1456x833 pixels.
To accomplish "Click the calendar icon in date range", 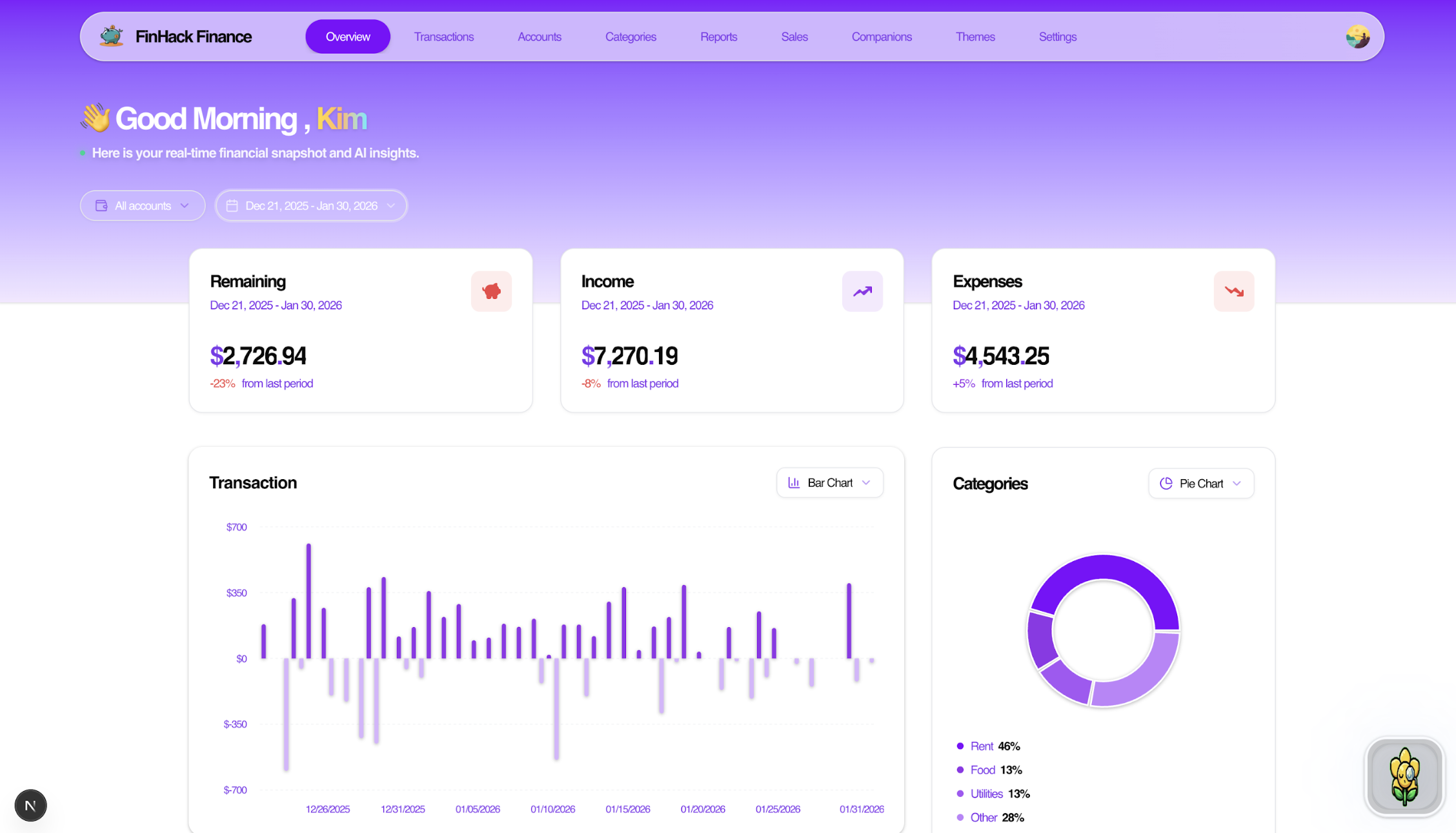I will [232, 205].
